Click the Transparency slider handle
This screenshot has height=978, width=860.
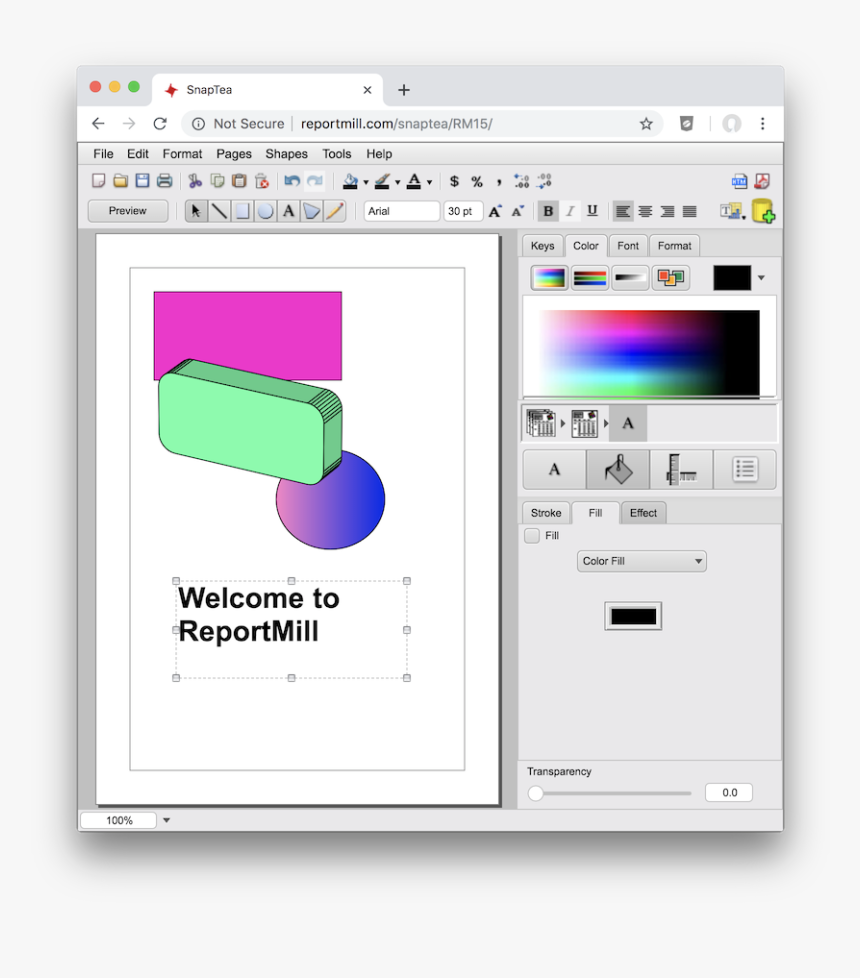pos(536,793)
